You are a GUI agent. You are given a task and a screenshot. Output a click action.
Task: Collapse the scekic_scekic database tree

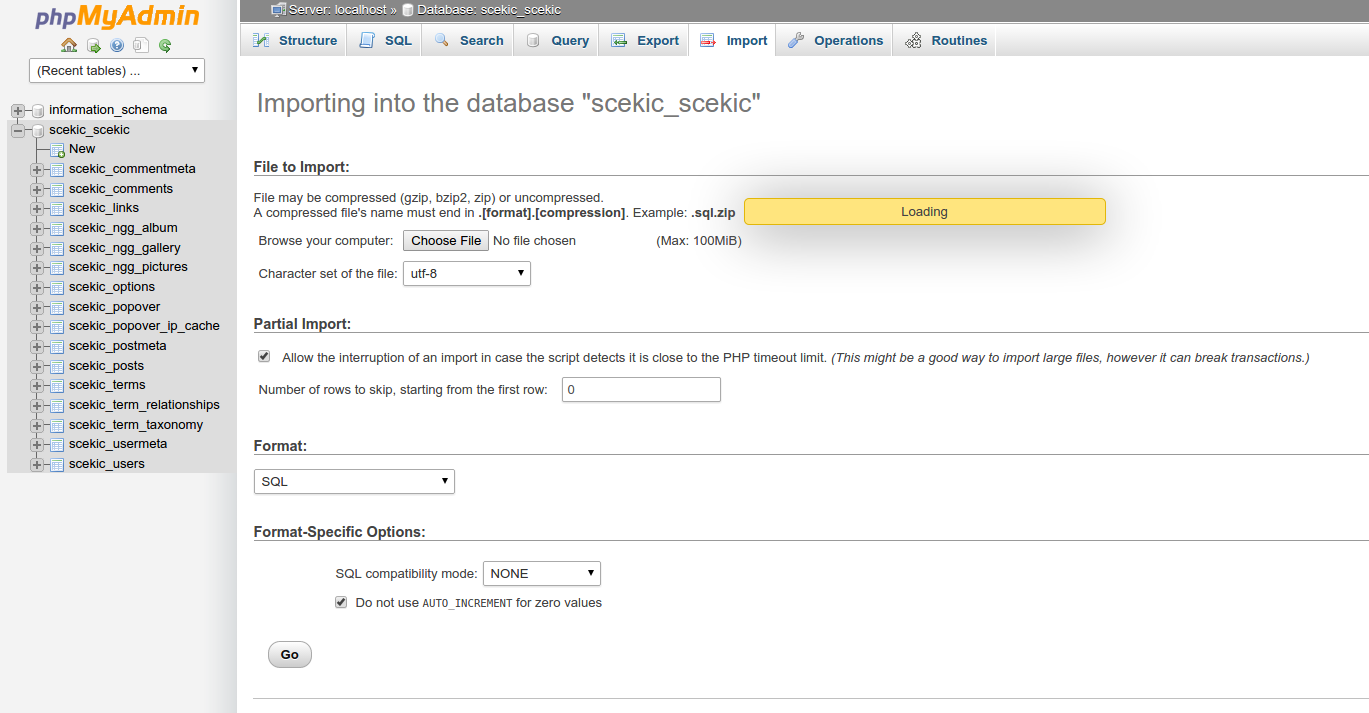click(x=18, y=130)
